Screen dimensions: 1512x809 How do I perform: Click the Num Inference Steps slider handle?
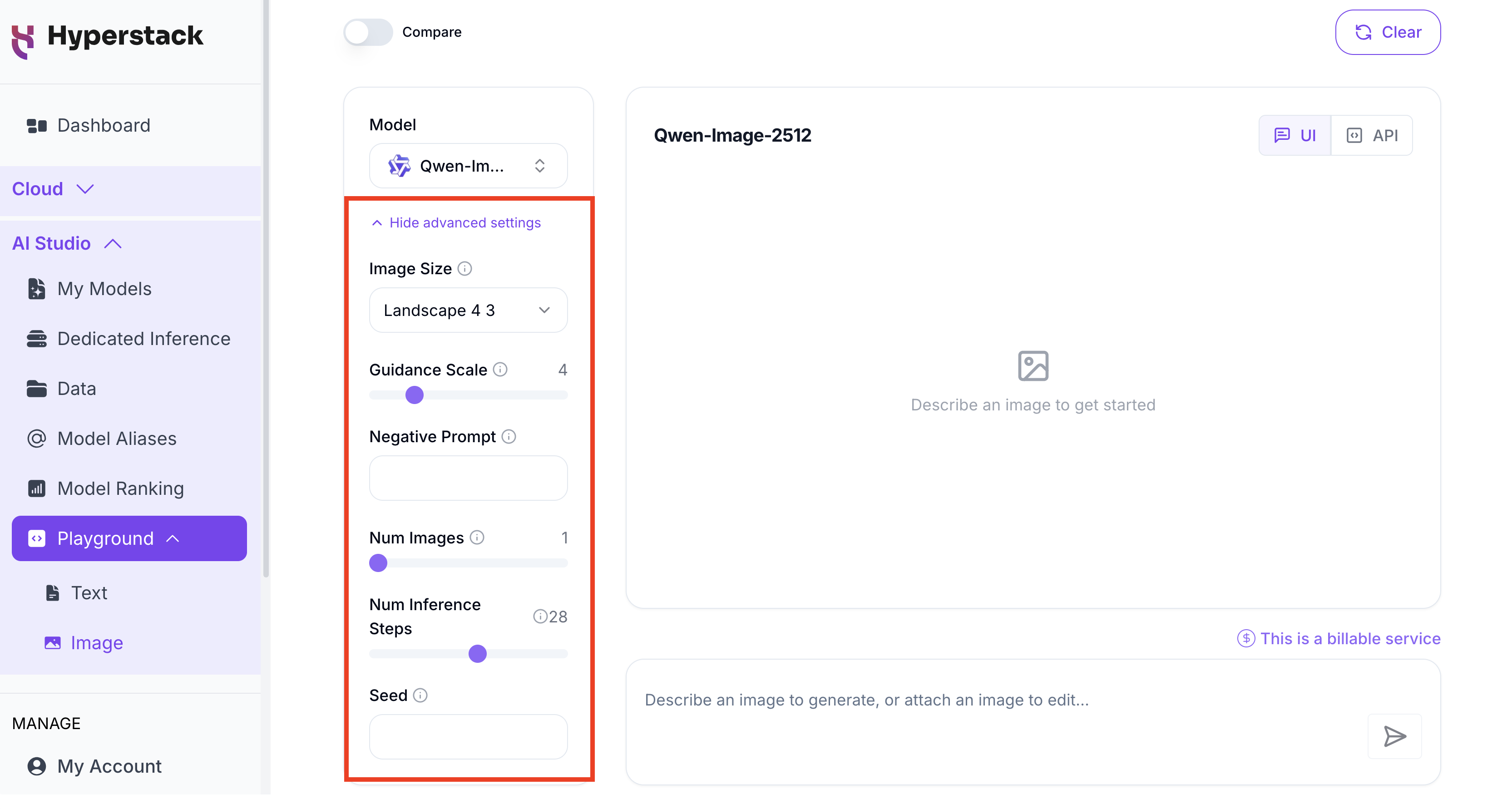(x=478, y=654)
